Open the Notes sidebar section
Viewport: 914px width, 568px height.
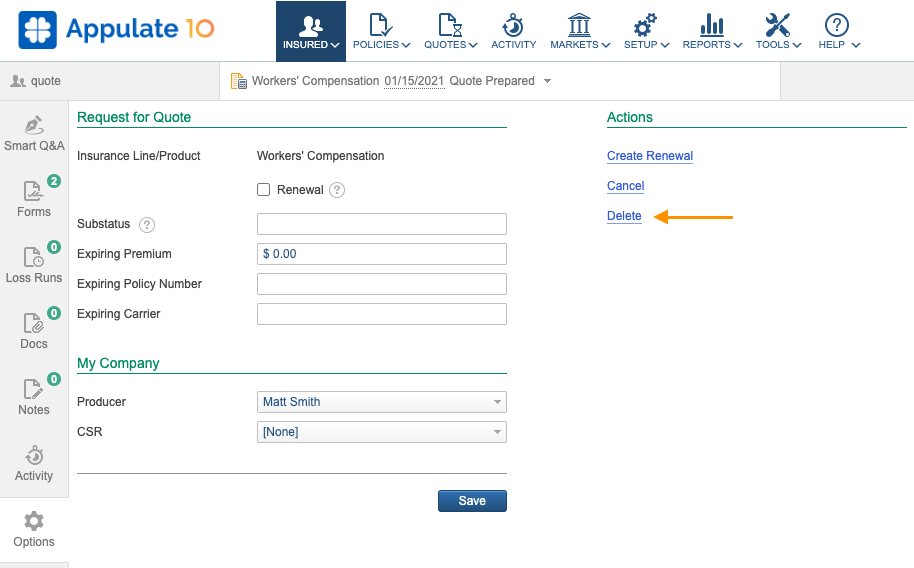34,397
